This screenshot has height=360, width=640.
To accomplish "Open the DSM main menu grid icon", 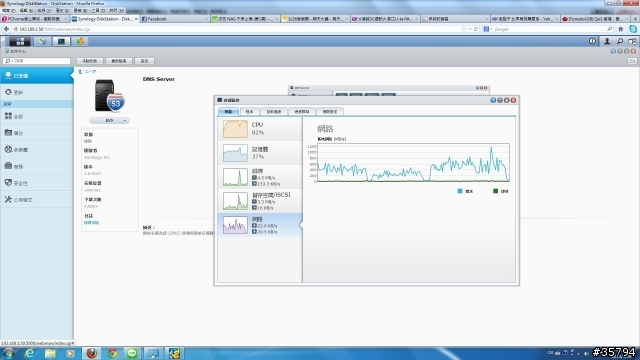I will (x=20, y=41).
